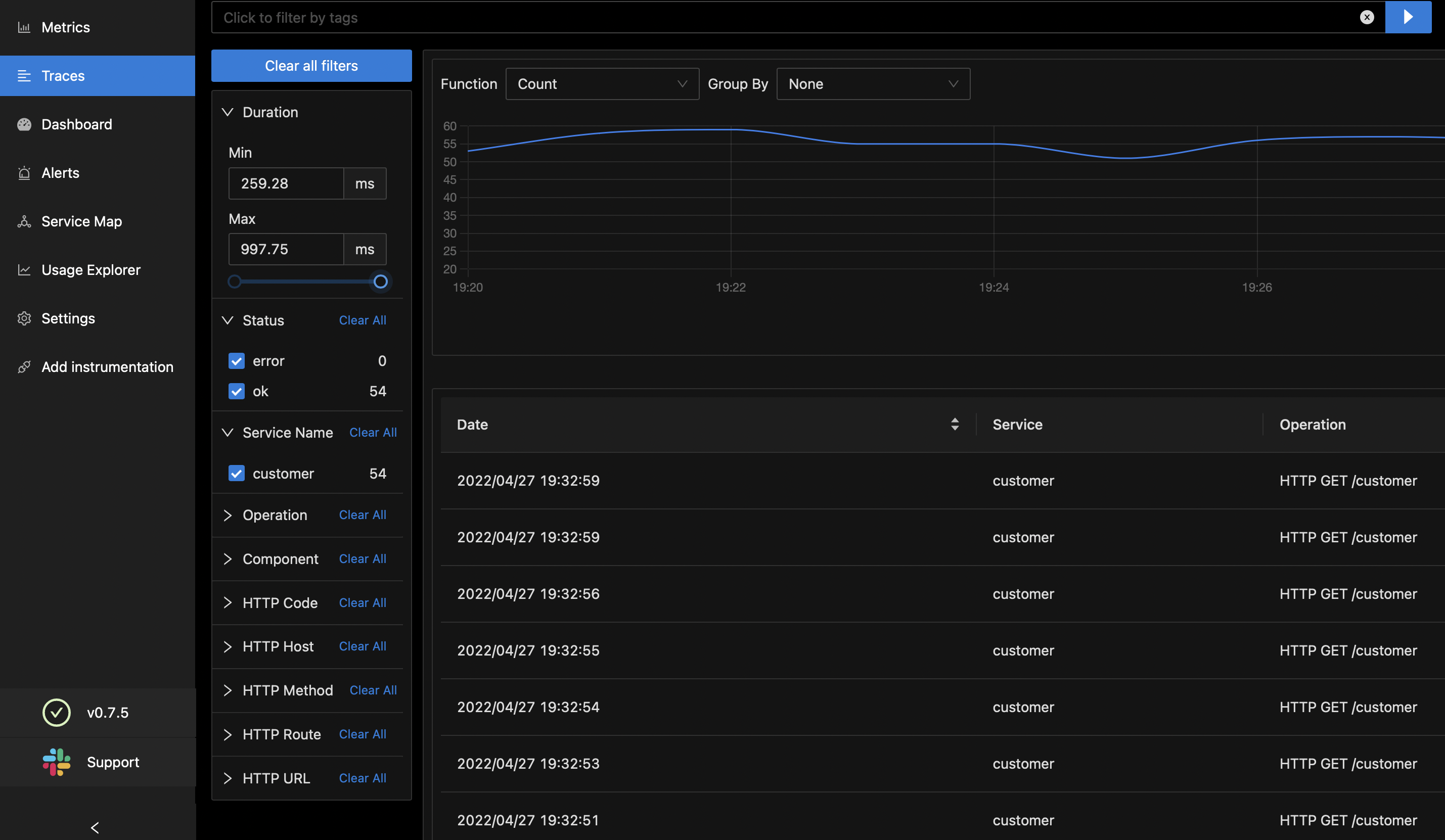Screen dimensions: 1445x840
Task: Open the Function dropdown showing Count
Action: [602, 84]
